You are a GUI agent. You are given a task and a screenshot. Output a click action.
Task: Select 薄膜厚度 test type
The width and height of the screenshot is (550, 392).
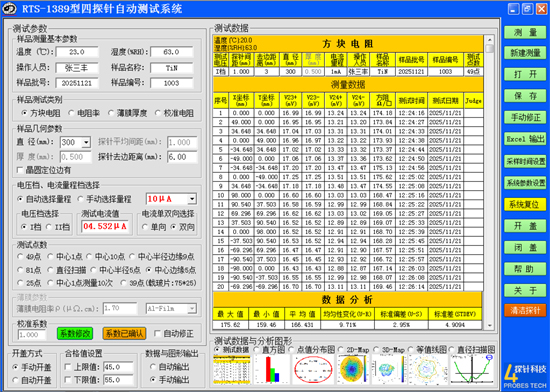tap(128, 113)
